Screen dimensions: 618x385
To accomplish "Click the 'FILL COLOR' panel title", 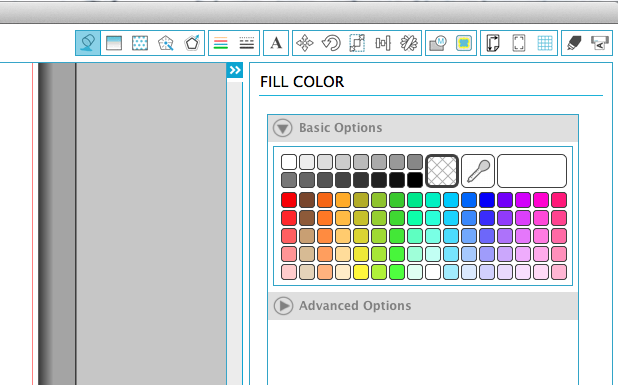I will click(x=302, y=82).
